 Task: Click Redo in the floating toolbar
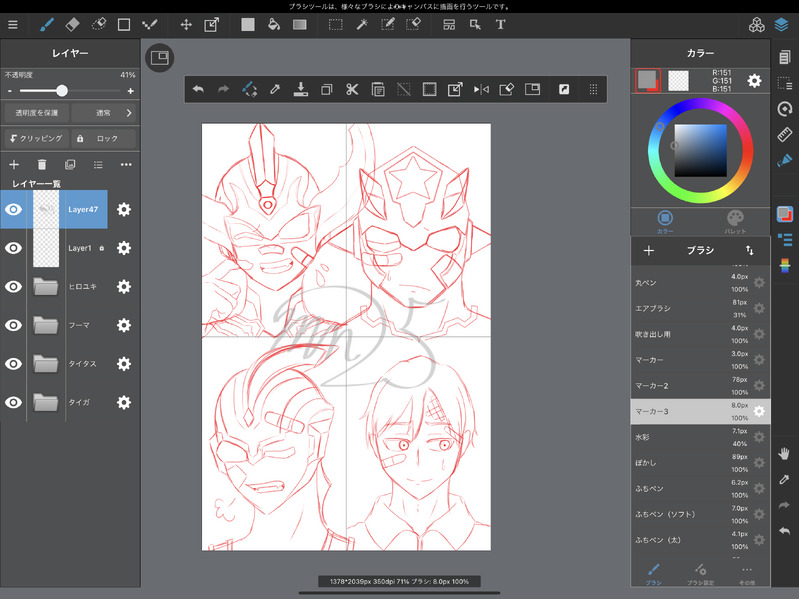[223, 90]
